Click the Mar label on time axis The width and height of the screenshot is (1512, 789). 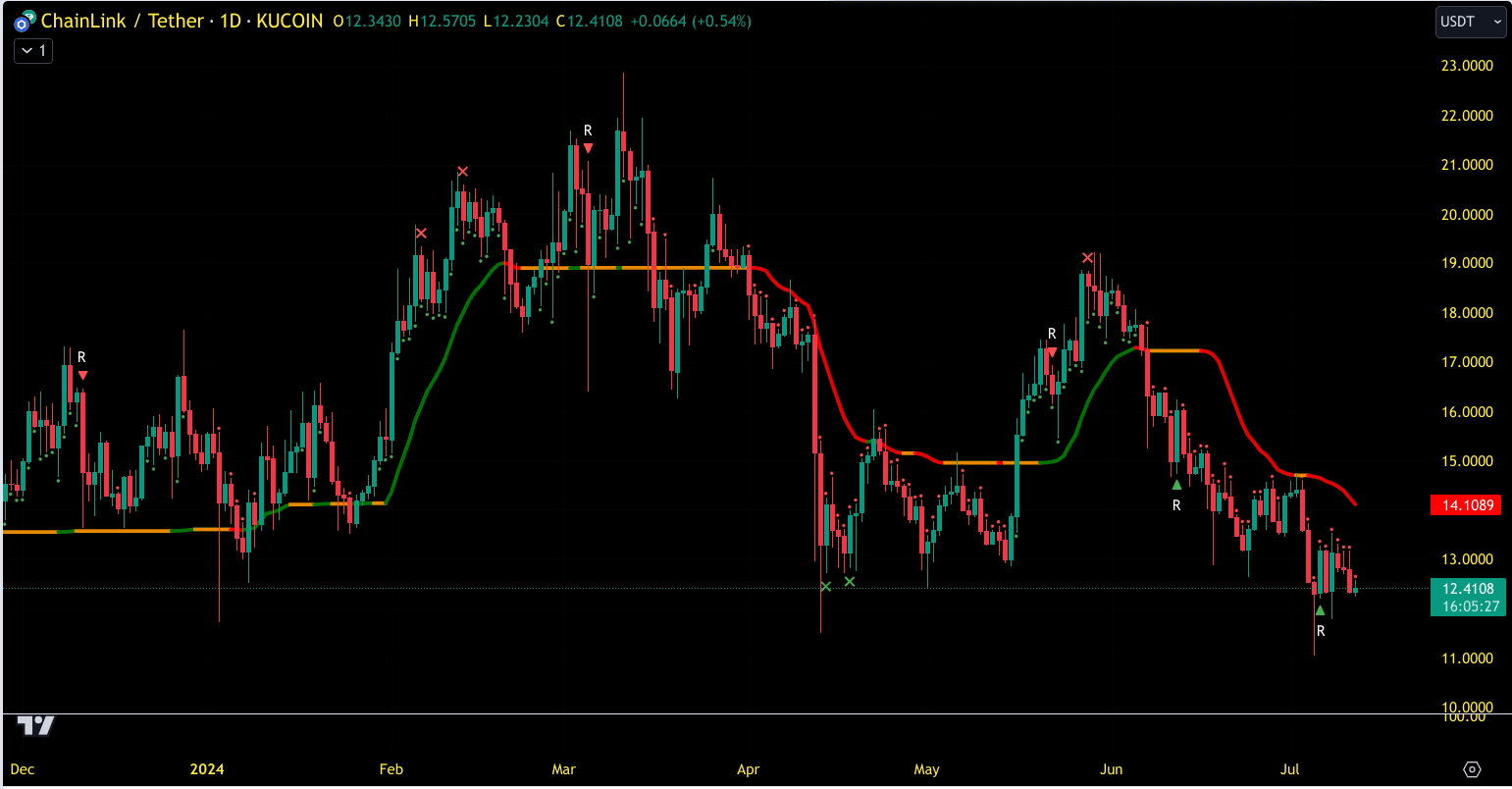563,769
